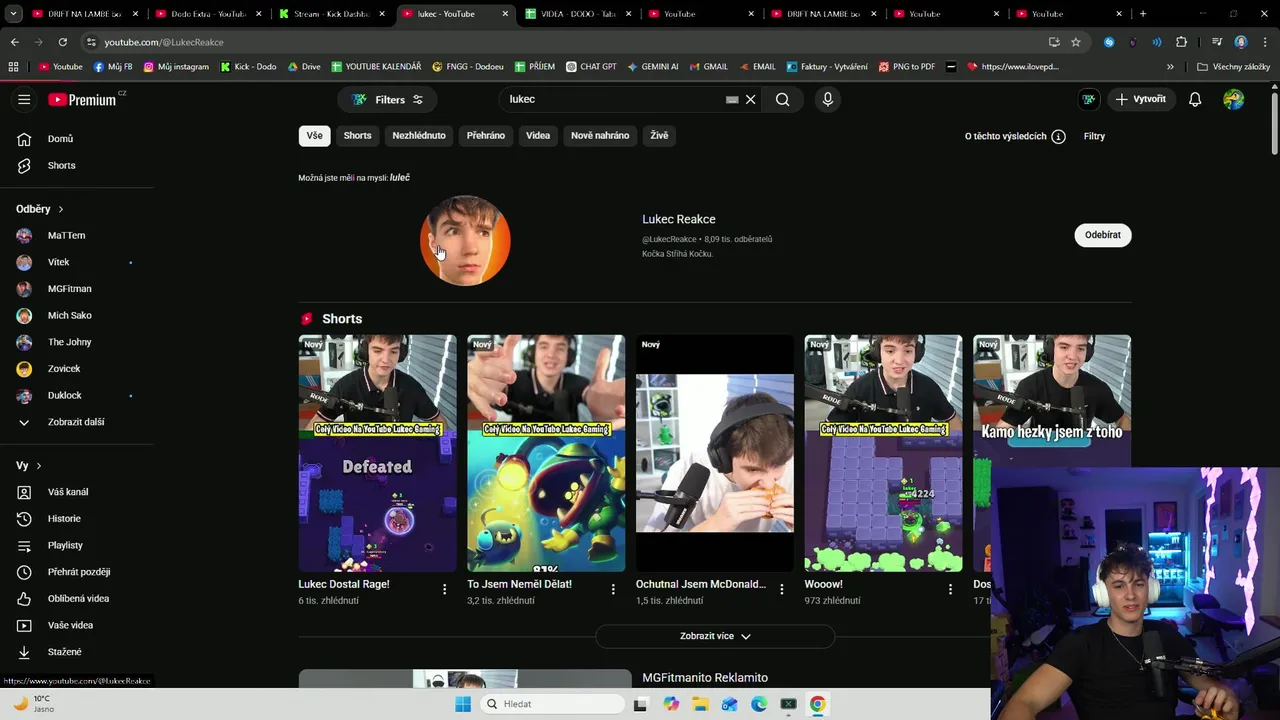
Task: Open the account avatar menu
Action: tap(1233, 99)
